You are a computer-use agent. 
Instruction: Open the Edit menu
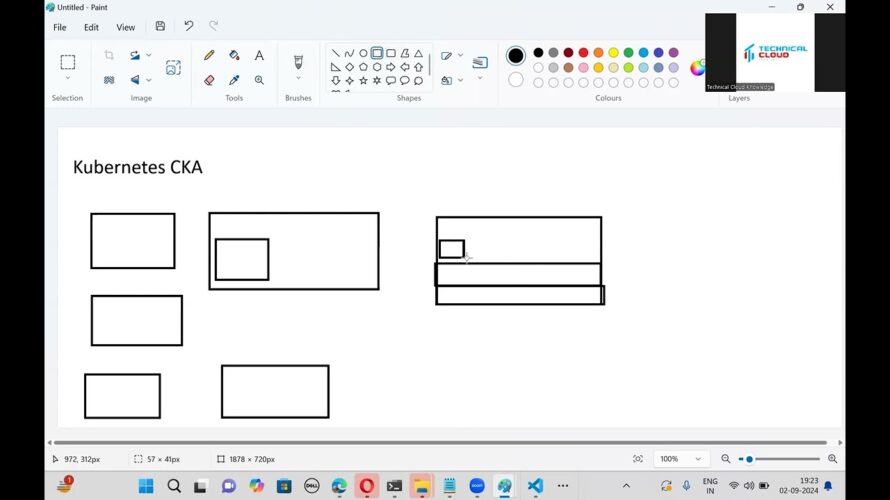(x=91, y=27)
